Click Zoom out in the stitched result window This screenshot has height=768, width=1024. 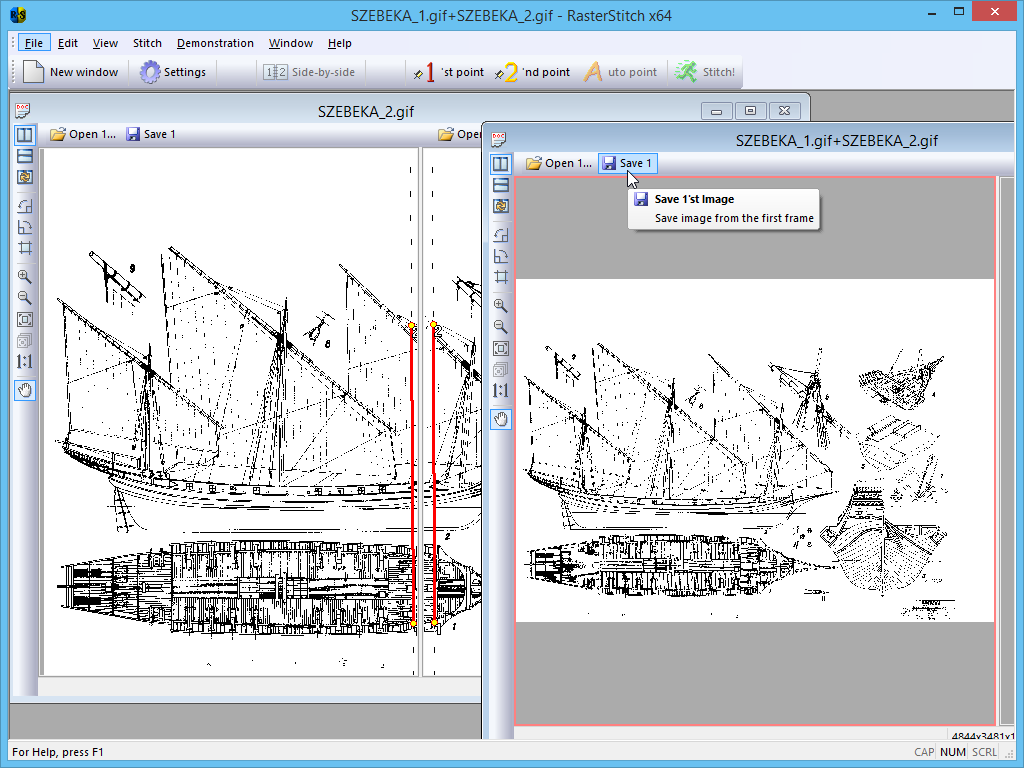501,327
